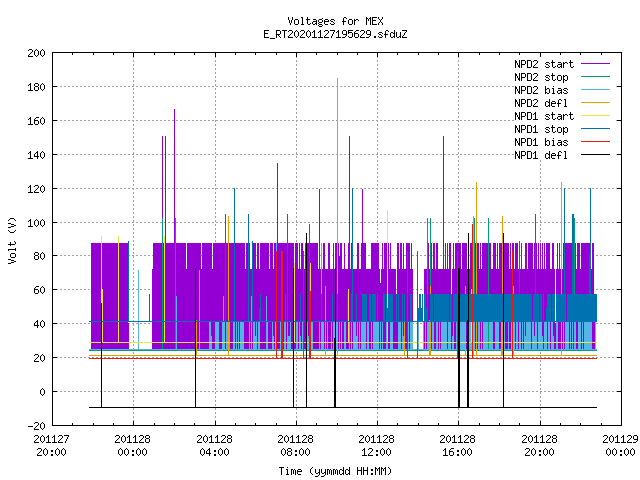Image resolution: width=640 pixels, height=480 pixels.
Task: Click the purple NPD2 start legend line
Action: [x=595, y=64]
